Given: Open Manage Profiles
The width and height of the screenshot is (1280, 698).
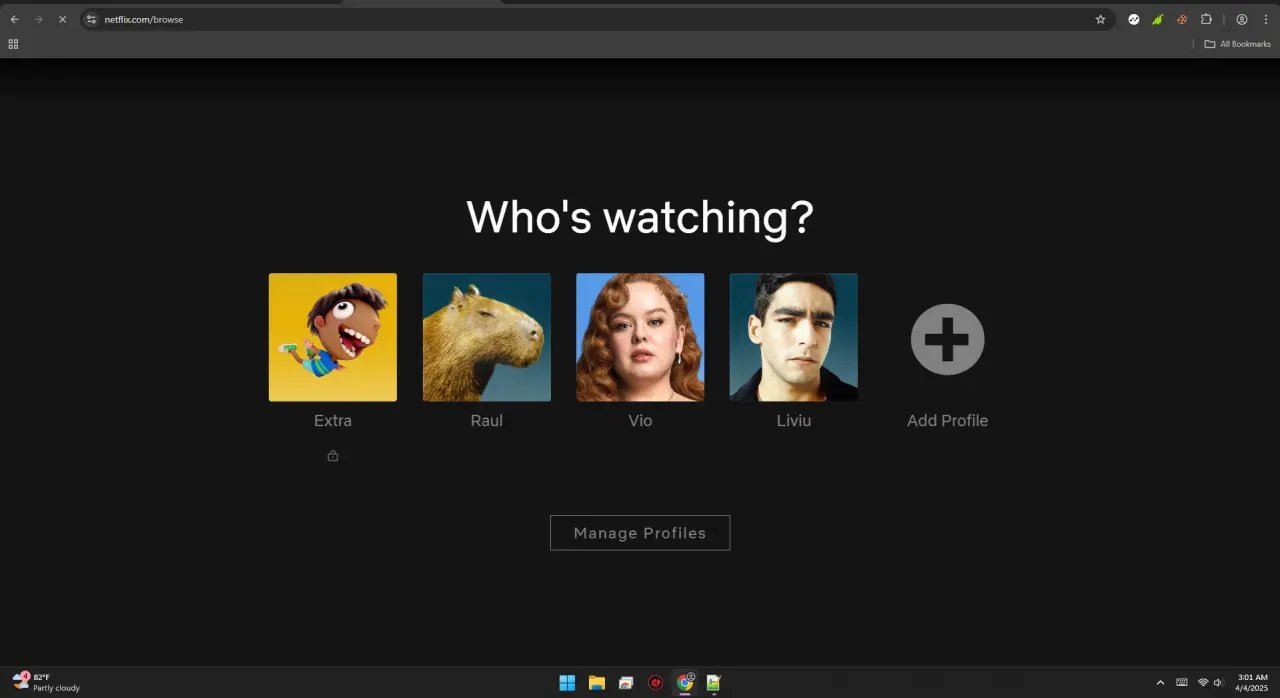Looking at the screenshot, I should pos(640,533).
